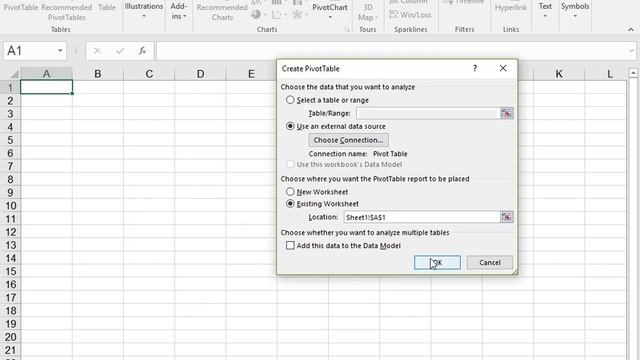Click the 3D Map button
The image size is (640, 360).
click(368, 12)
